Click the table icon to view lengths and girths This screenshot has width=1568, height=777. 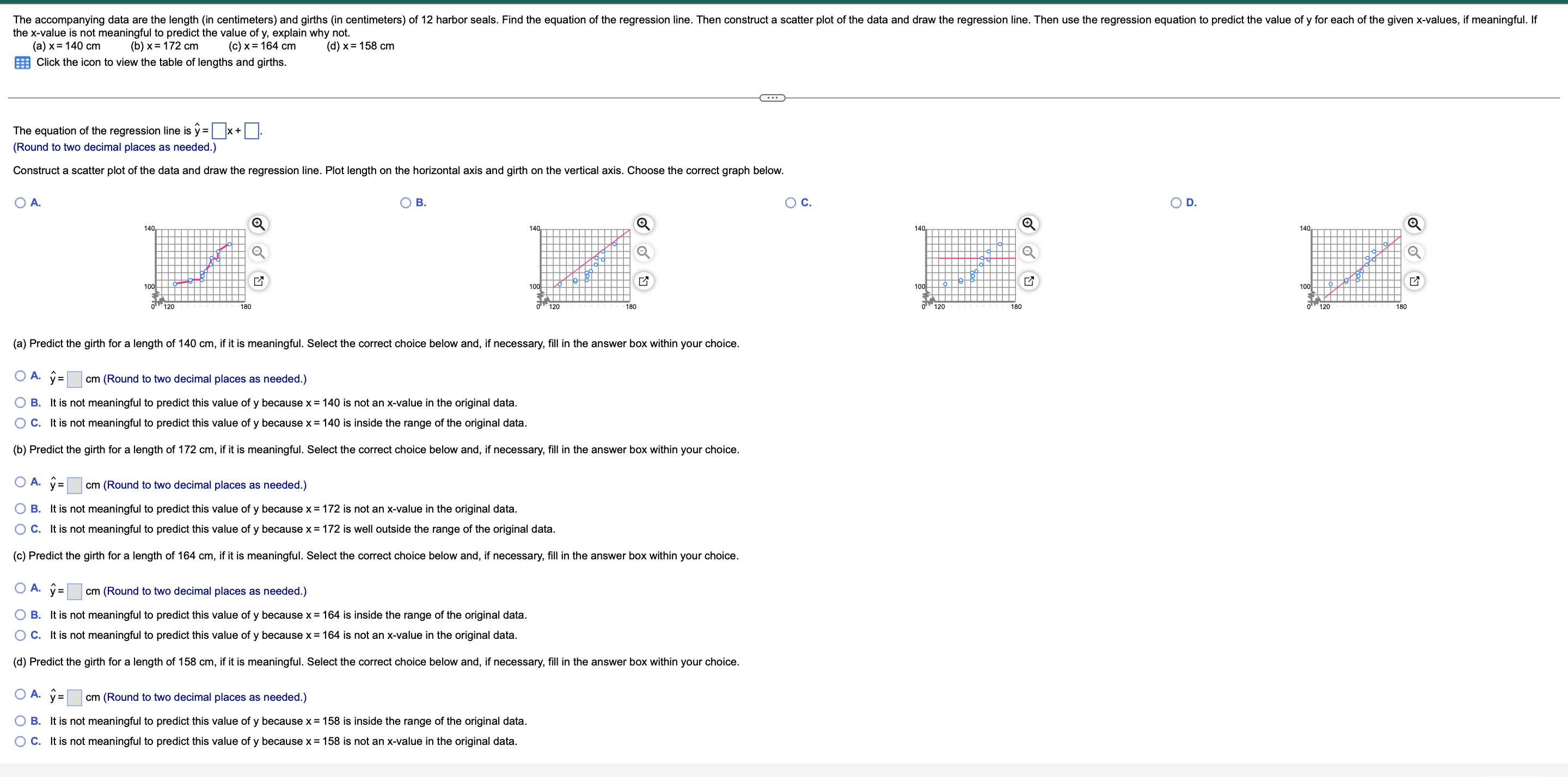tap(22, 63)
